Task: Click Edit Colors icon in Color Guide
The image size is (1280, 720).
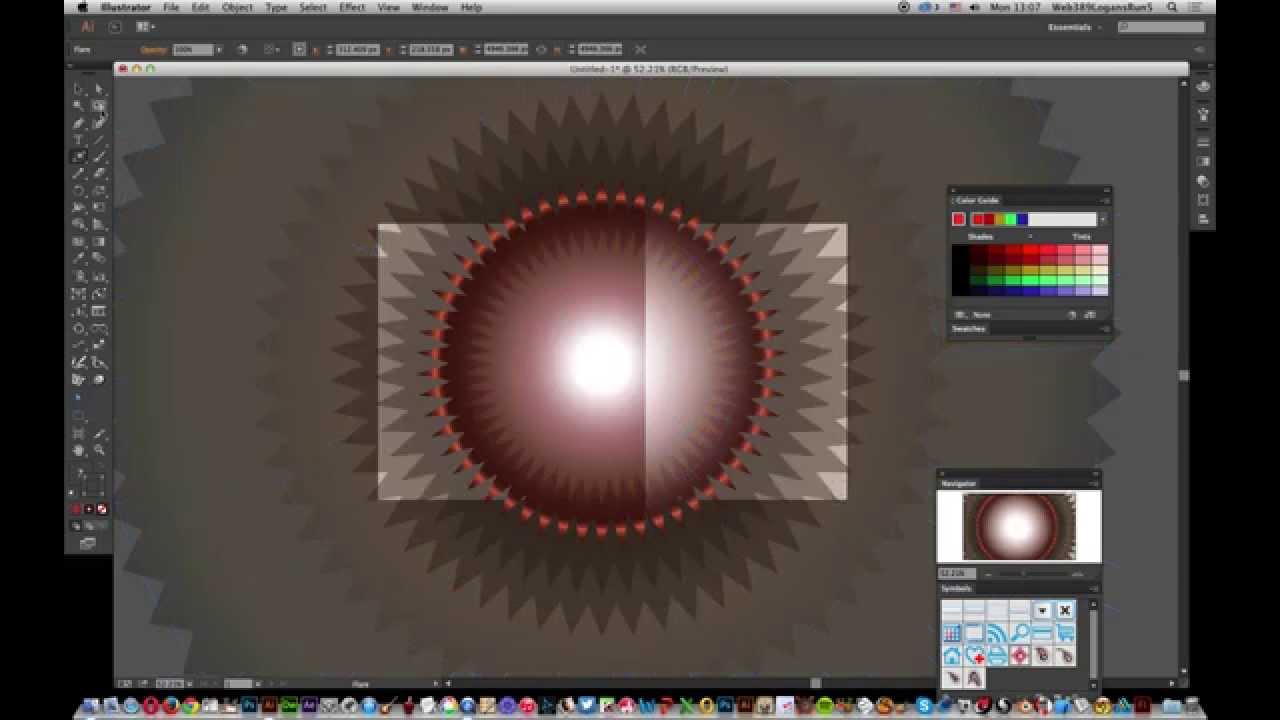Action: coord(1072,315)
